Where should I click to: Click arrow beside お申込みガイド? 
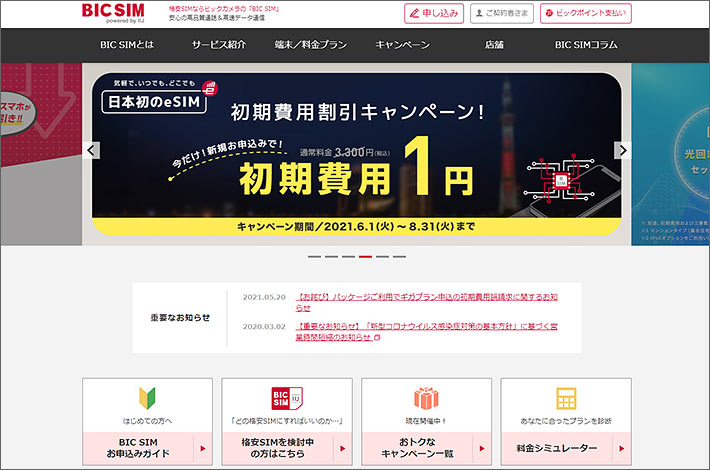(203, 448)
